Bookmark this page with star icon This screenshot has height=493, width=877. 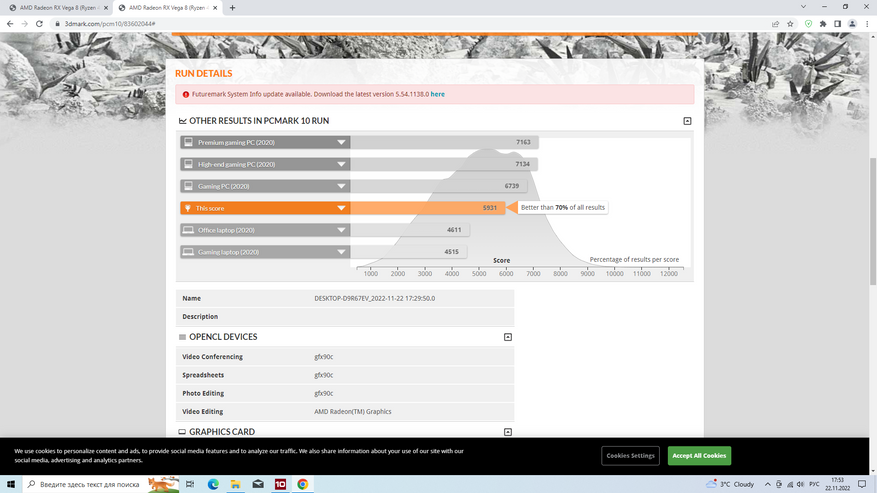pyautogui.click(x=790, y=24)
